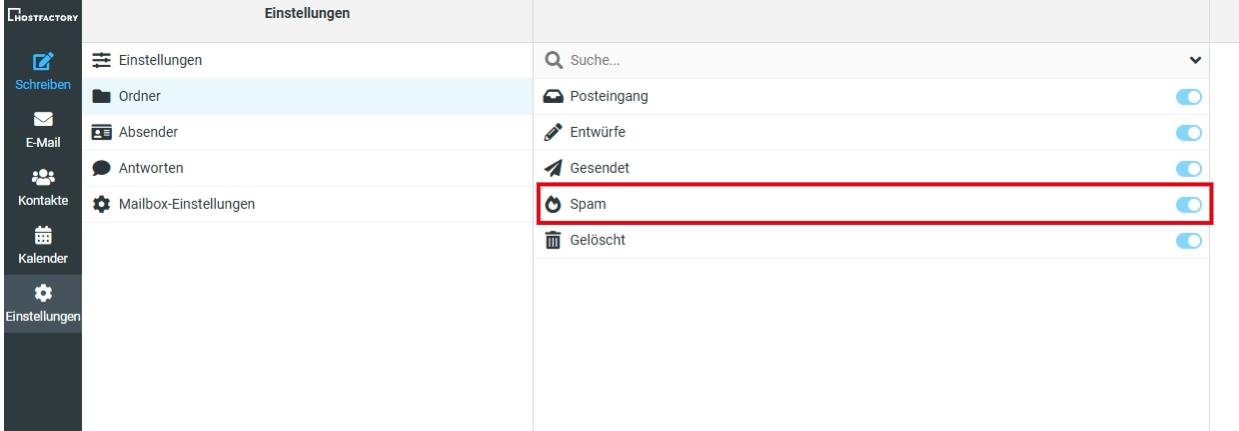The height and width of the screenshot is (431, 1239).
Task: Open Schreiben compose in the sidebar
Action: 41,71
